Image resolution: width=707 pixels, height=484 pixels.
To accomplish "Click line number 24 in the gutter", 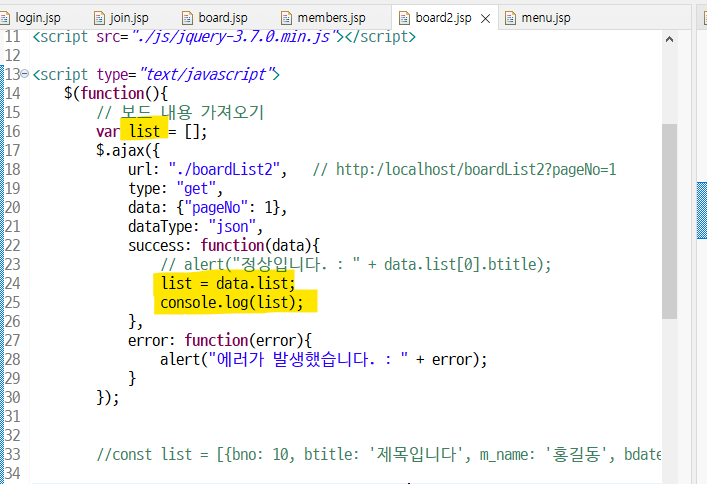I will (x=12, y=283).
